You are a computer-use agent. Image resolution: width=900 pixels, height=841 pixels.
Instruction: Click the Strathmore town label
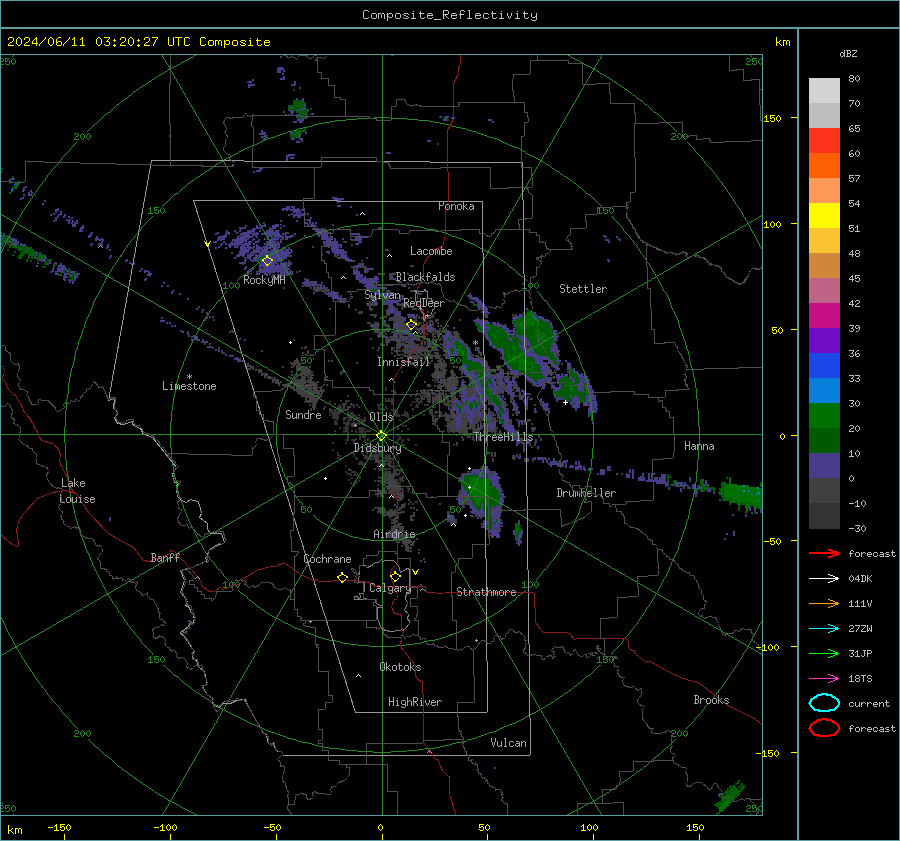[x=486, y=592]
